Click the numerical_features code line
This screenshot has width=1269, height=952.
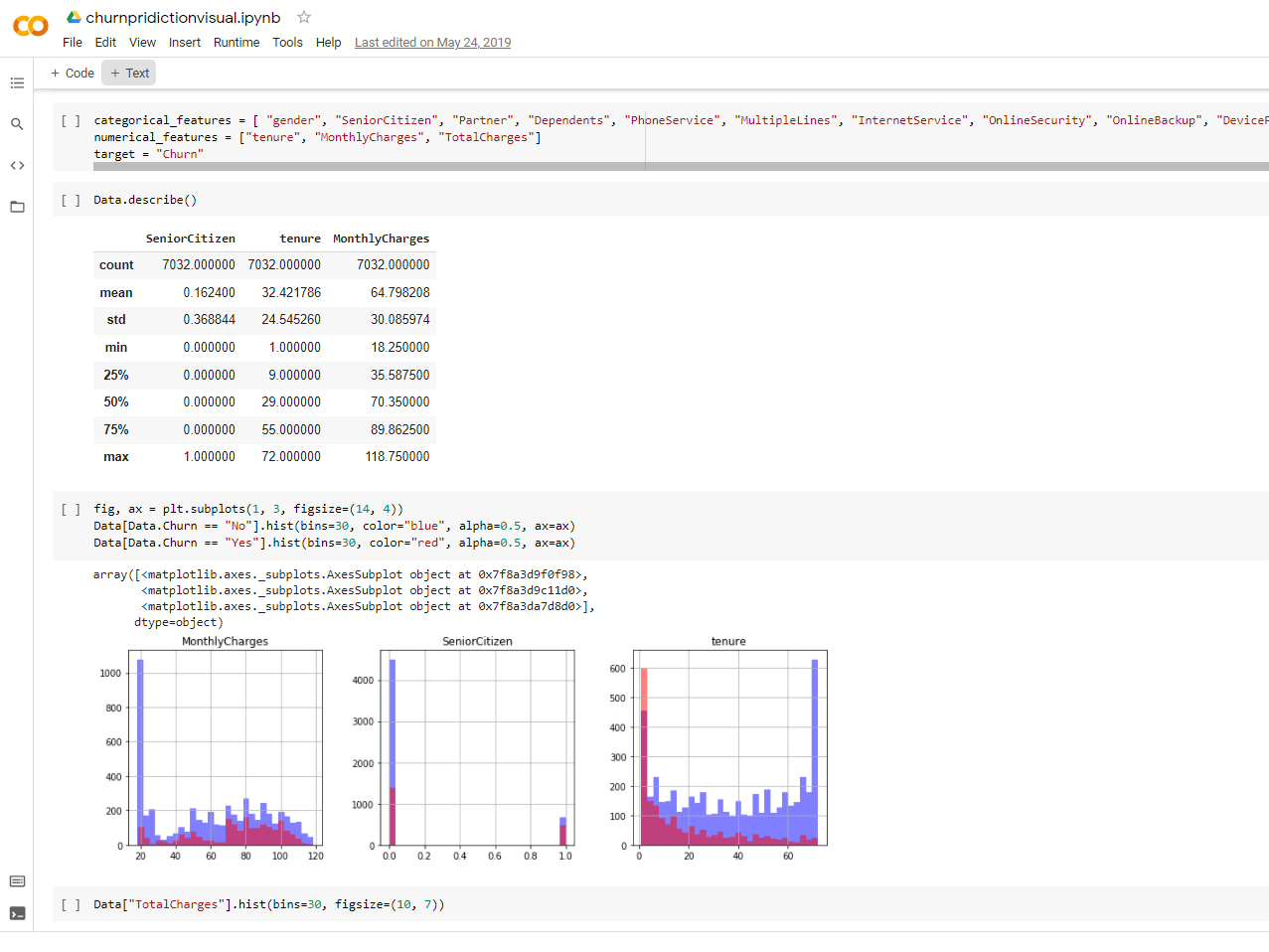coord(318,137)
